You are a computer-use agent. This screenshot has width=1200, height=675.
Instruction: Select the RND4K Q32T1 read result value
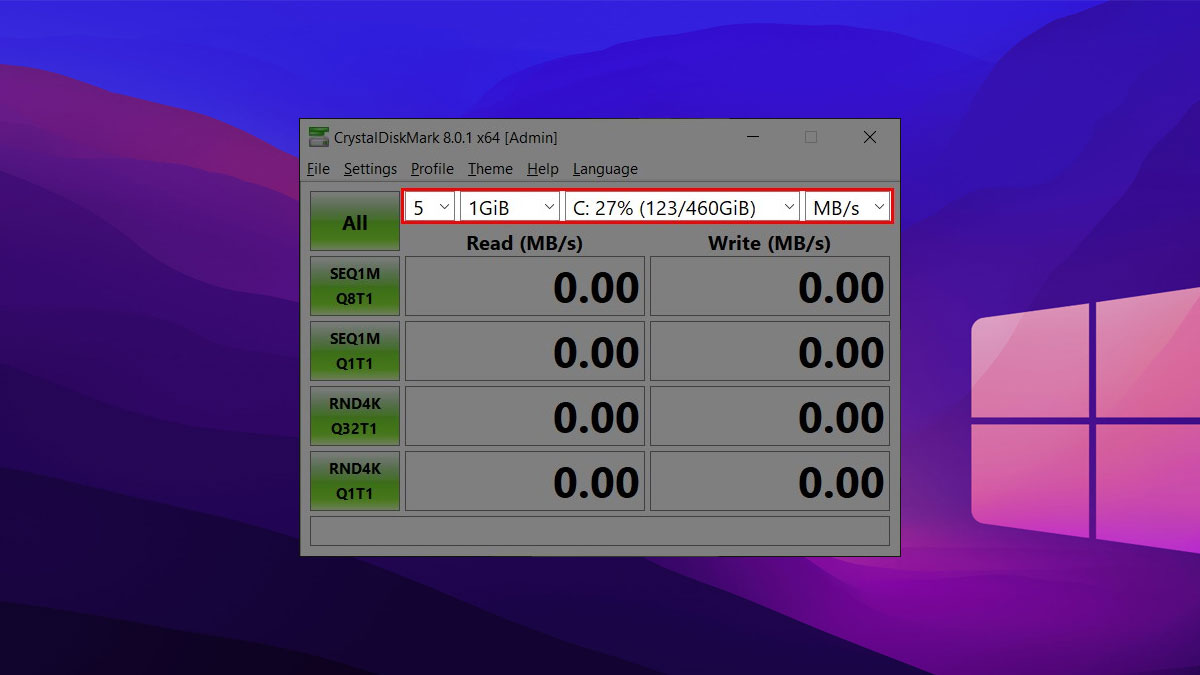point(525,416)
